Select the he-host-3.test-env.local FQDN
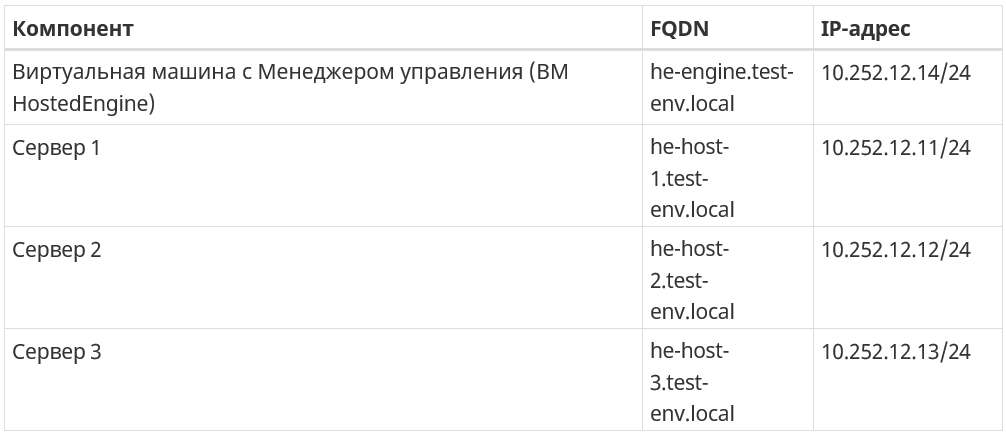1006x435 pixels. [728, 379]
